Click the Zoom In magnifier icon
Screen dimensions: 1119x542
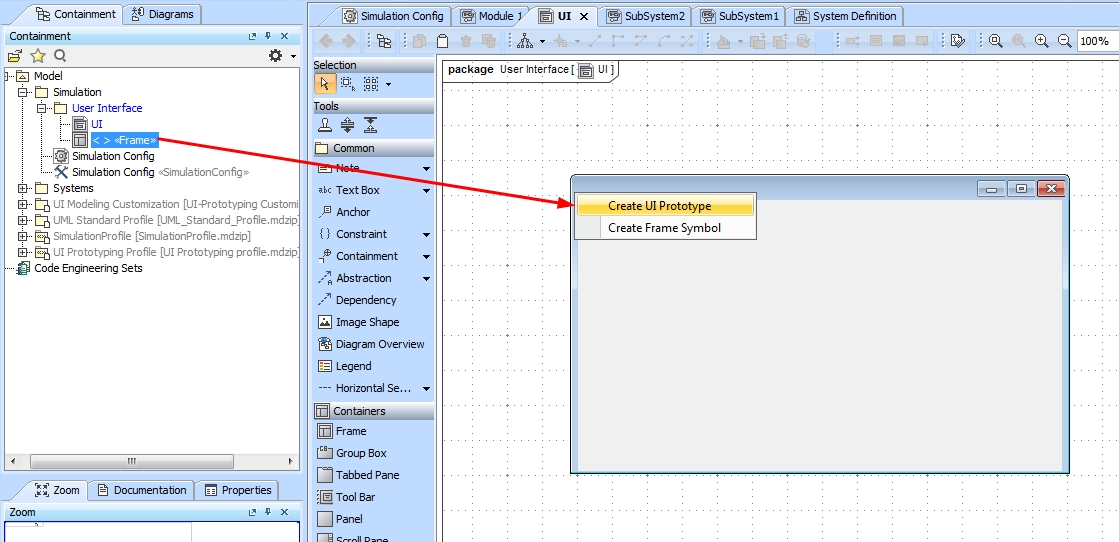(1041, 41)
